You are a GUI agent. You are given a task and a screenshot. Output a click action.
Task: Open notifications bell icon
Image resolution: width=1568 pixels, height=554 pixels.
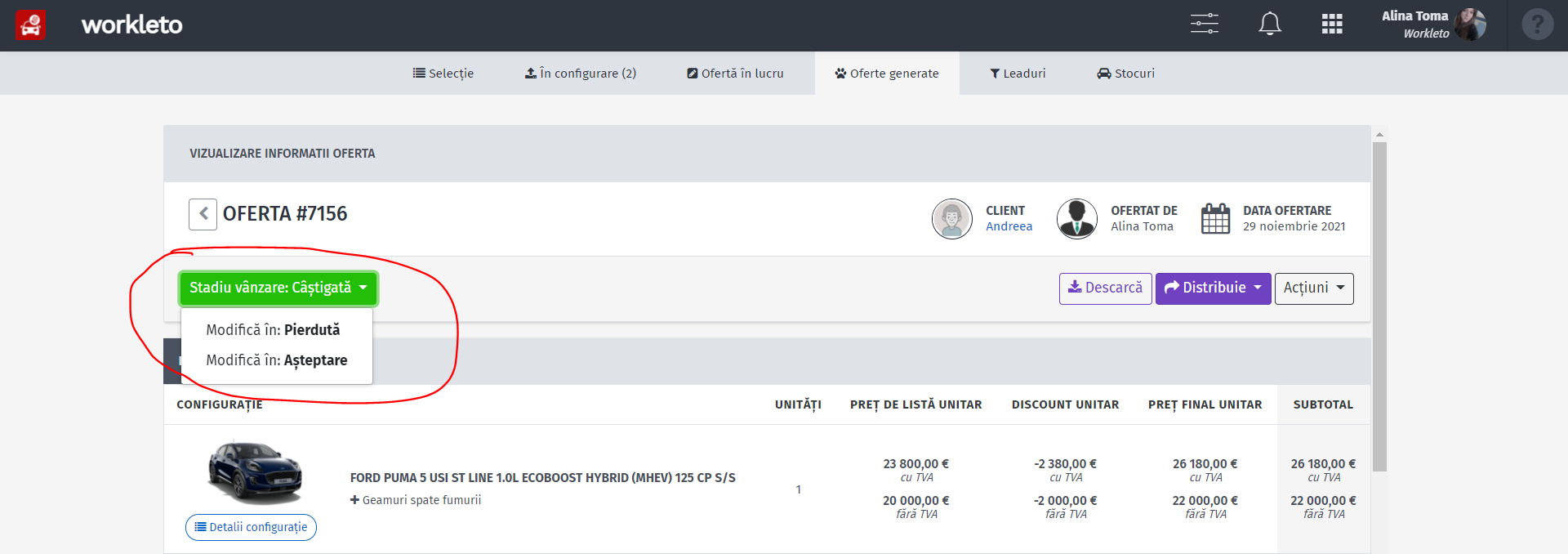pos(1270,24)
